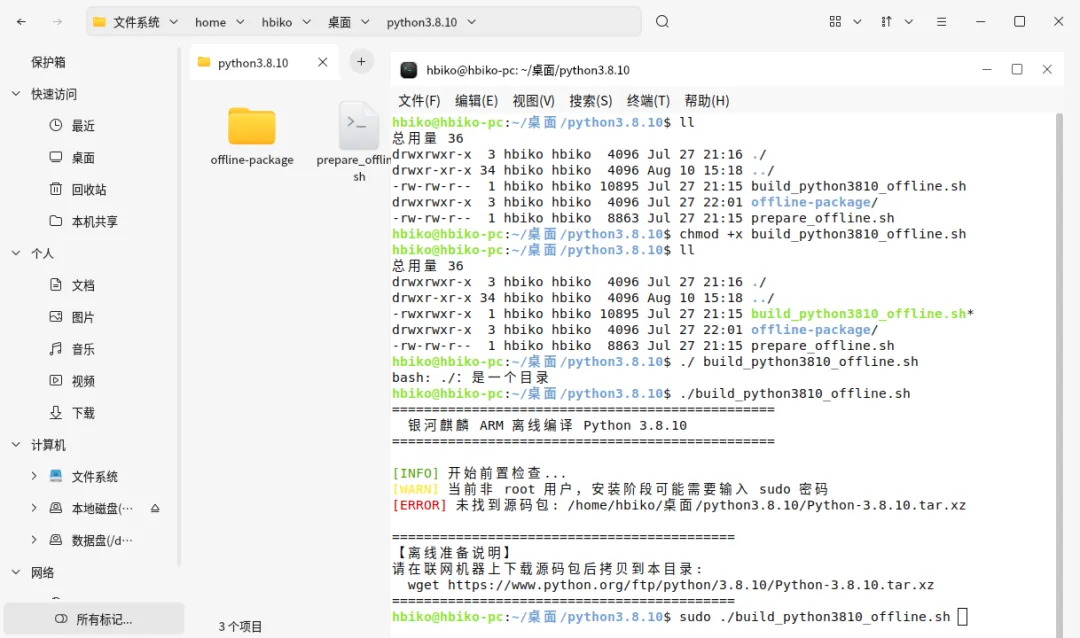Screen dimensions: 1080x638
Task: Minimize the terminal window
Action: 986,70
